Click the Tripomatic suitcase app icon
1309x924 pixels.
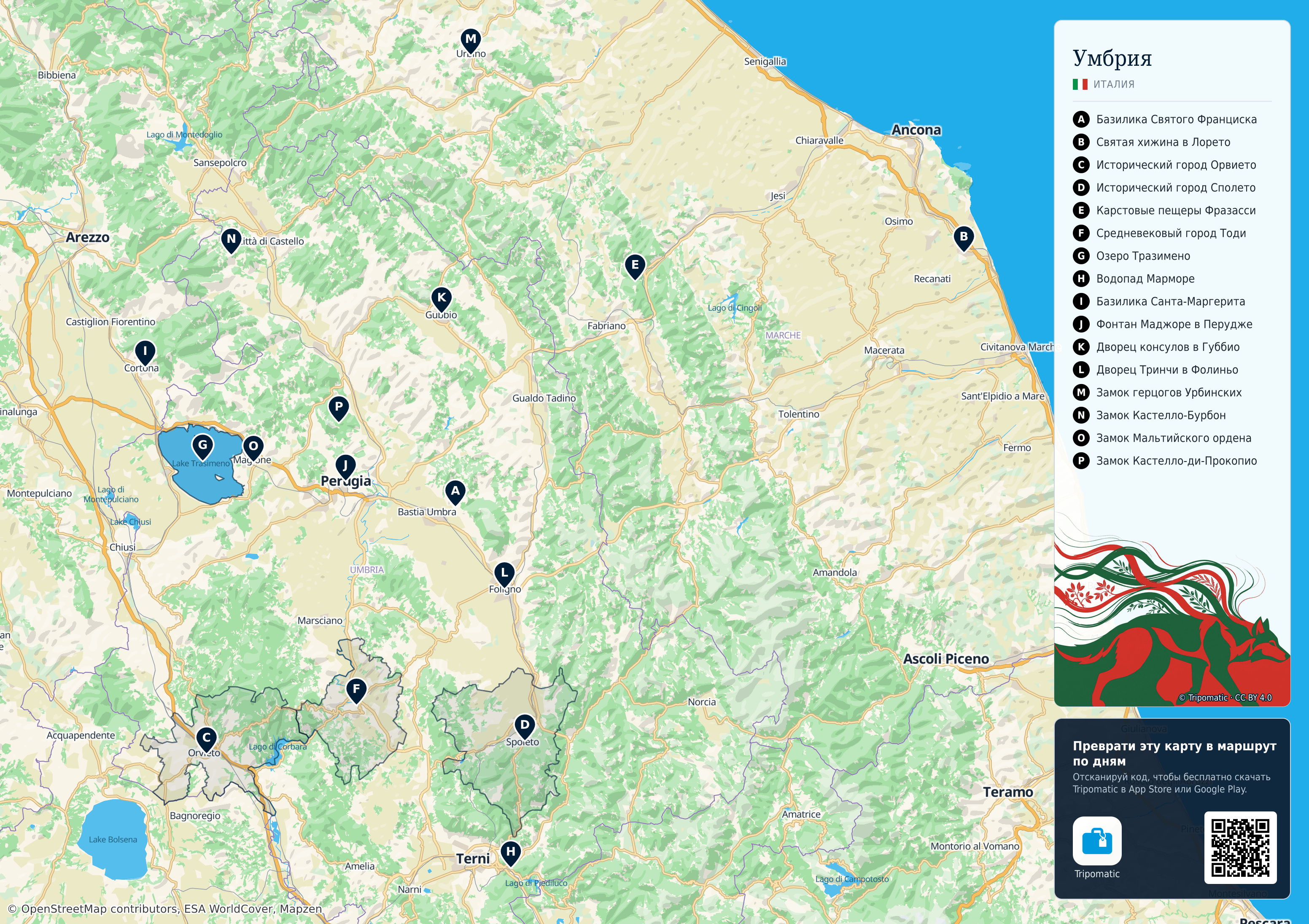tap(1097, 840)
